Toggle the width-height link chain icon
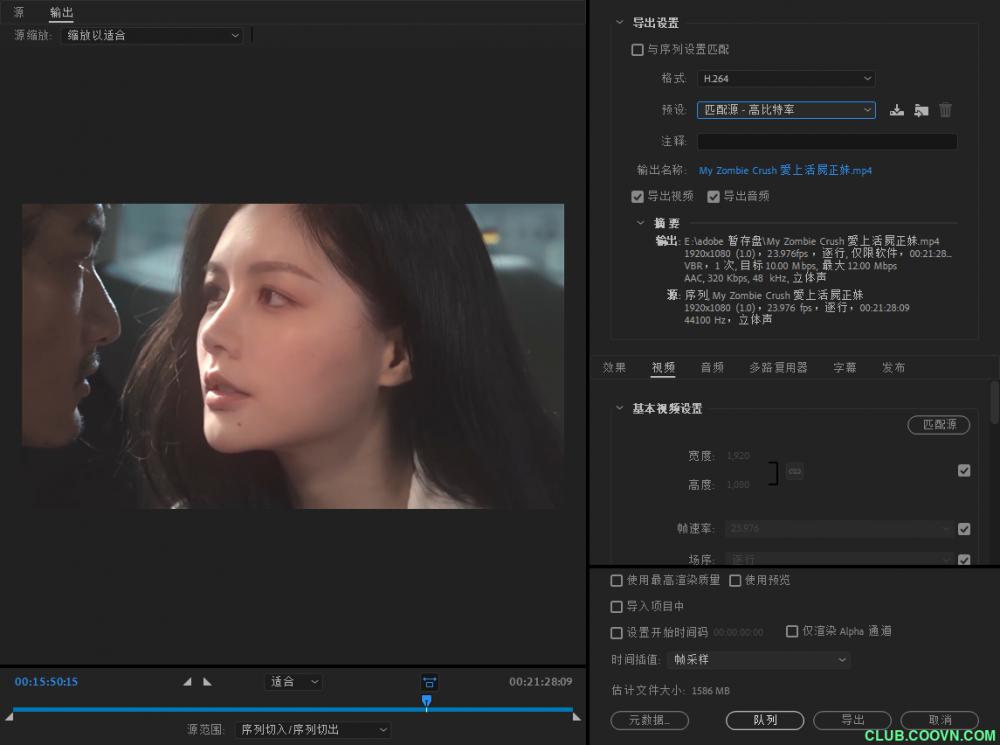This screenshot has height=745, width=1000. click(x=795, y=471)
